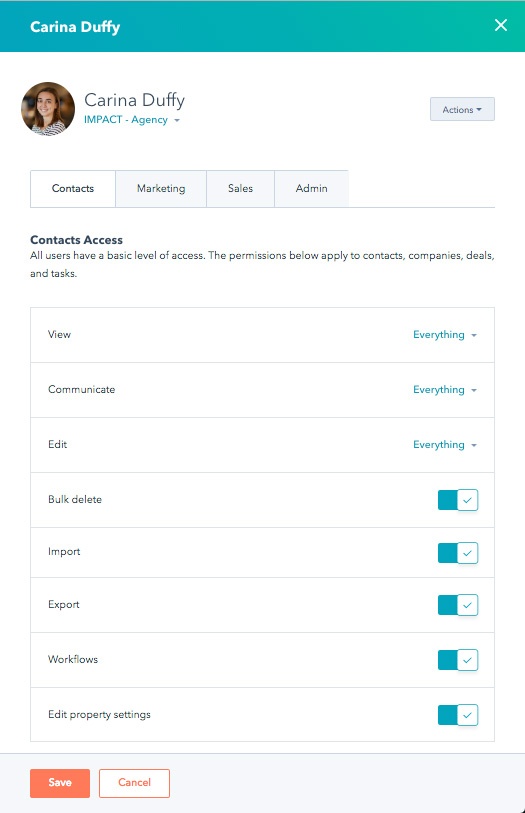The width and height of the screenshot is (525, 813).
Task: Switch to the Sales tab
Action: pos(240,189)
